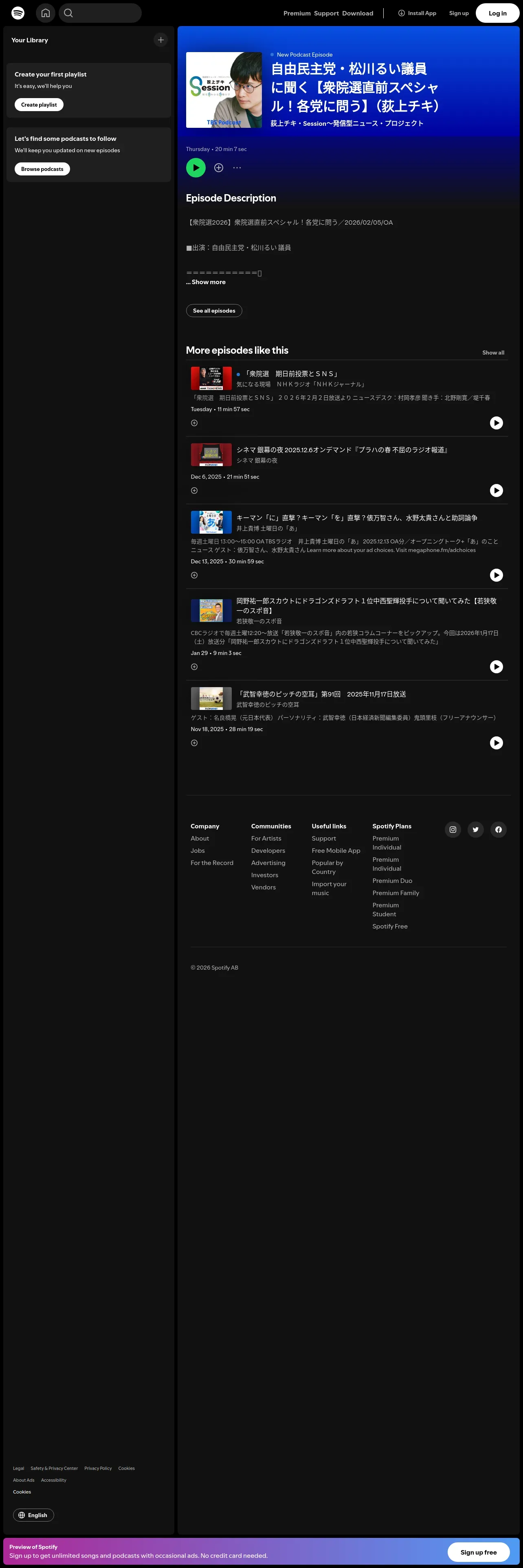
Task: Open the Premium link in top bar
Action: click(297, 13)
